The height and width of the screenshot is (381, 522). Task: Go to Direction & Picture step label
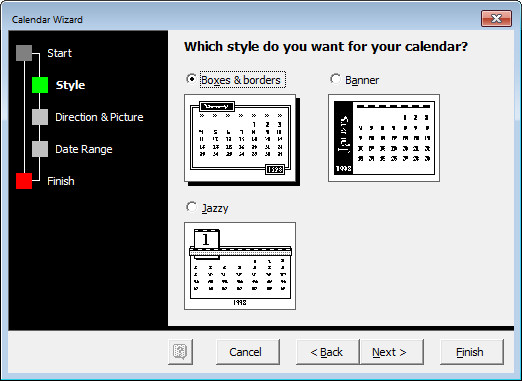pyautogui.click(x=99, y=117)
